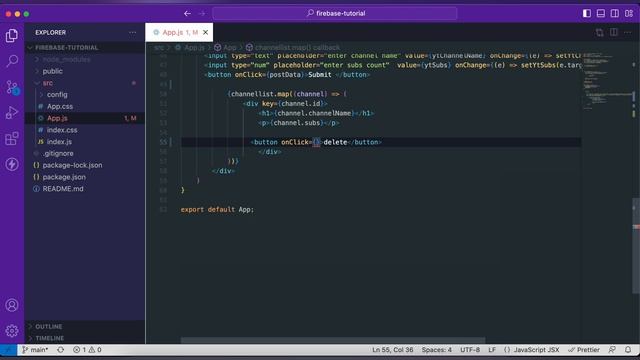Open the Search view in activity bar
Image resolution: width=640 pixels, height=360 pixels.
point(12,61)
